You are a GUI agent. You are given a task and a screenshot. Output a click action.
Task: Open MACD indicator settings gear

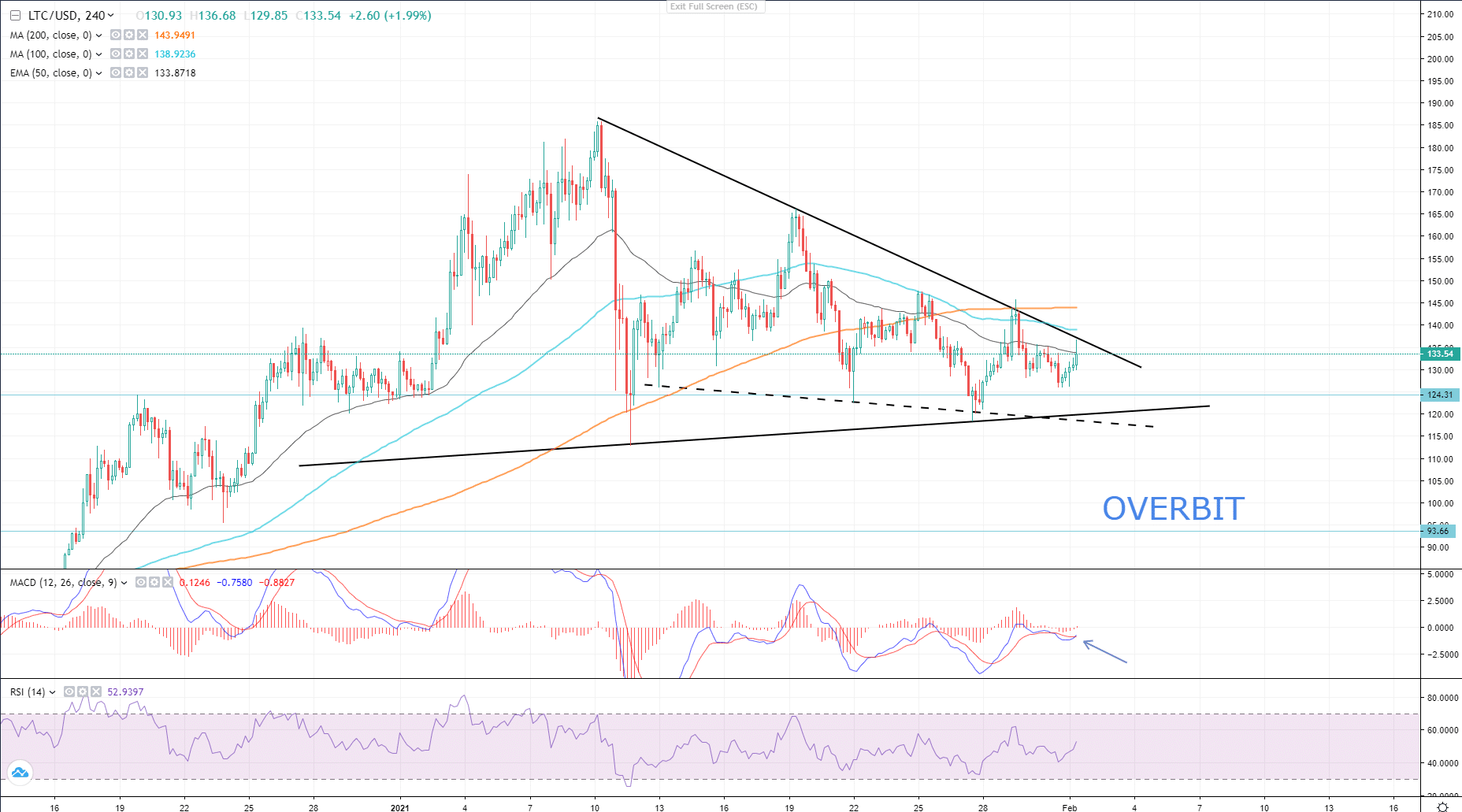click(x=154, y=583)
